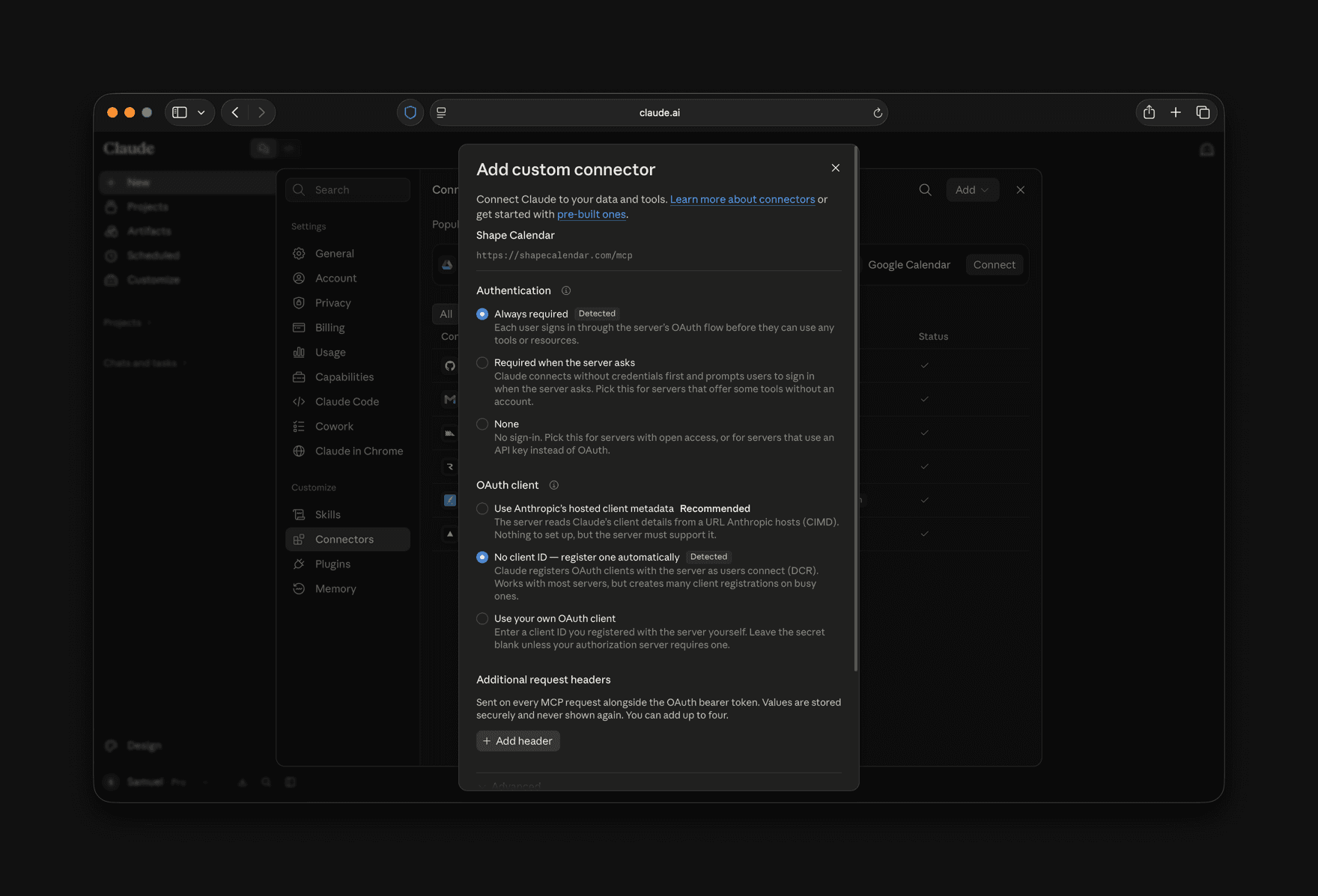Open Claude Code settings
The image size is (1318, 896).
[347, 401]
